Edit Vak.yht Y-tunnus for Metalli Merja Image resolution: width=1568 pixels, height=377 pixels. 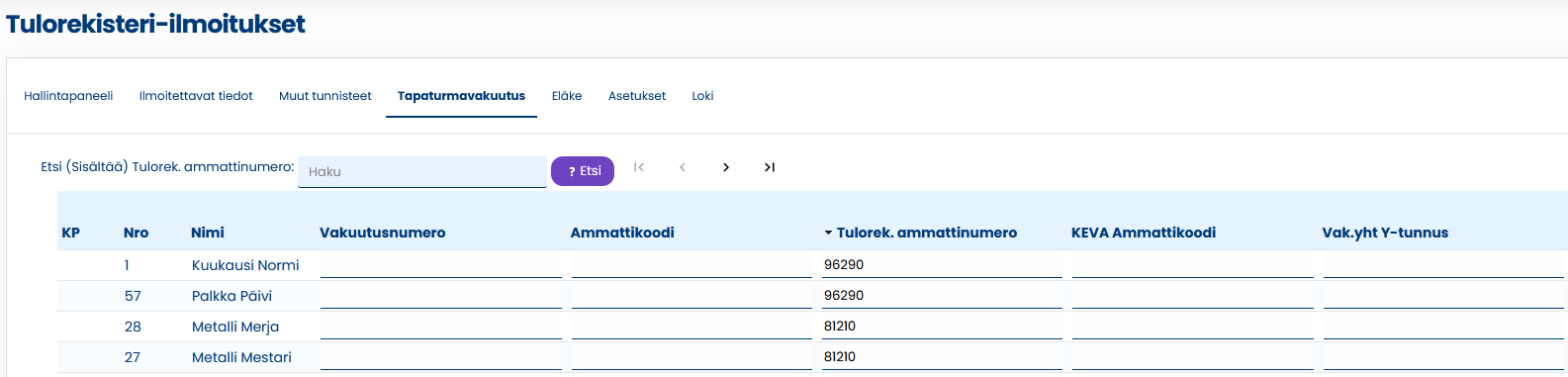[x=1443, y=327]
